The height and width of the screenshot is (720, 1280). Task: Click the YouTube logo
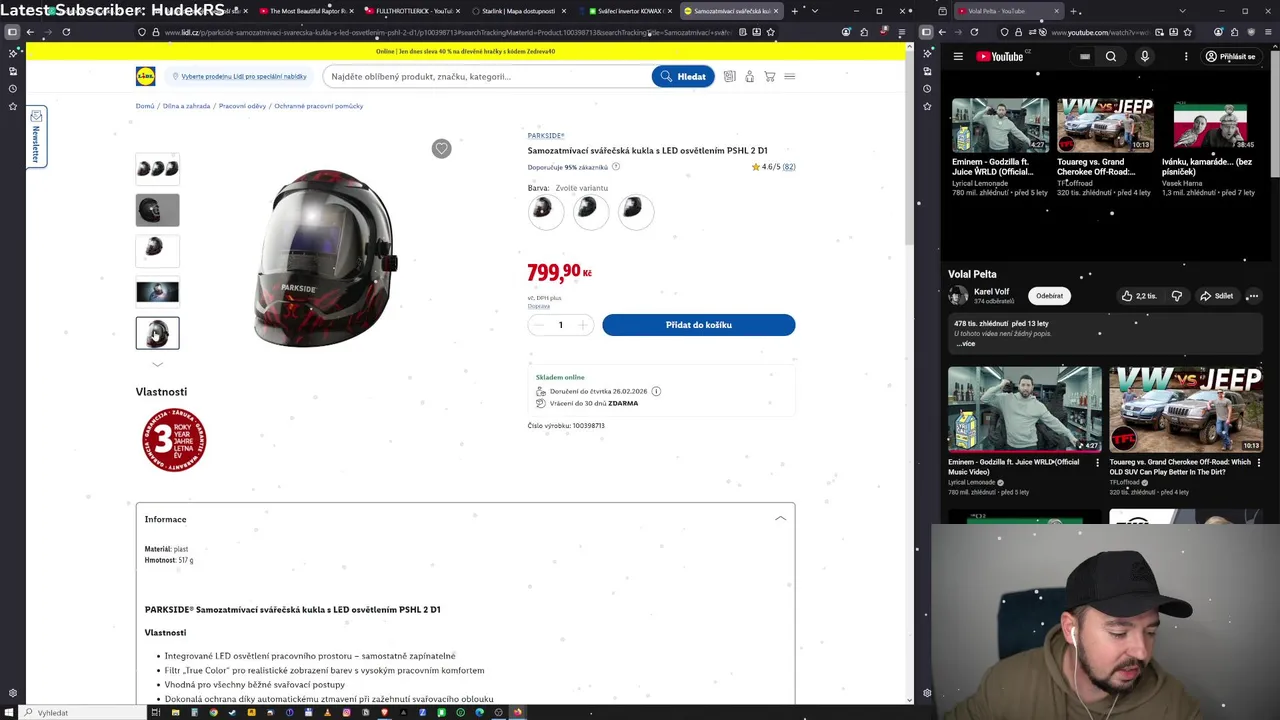click(999, 57)
